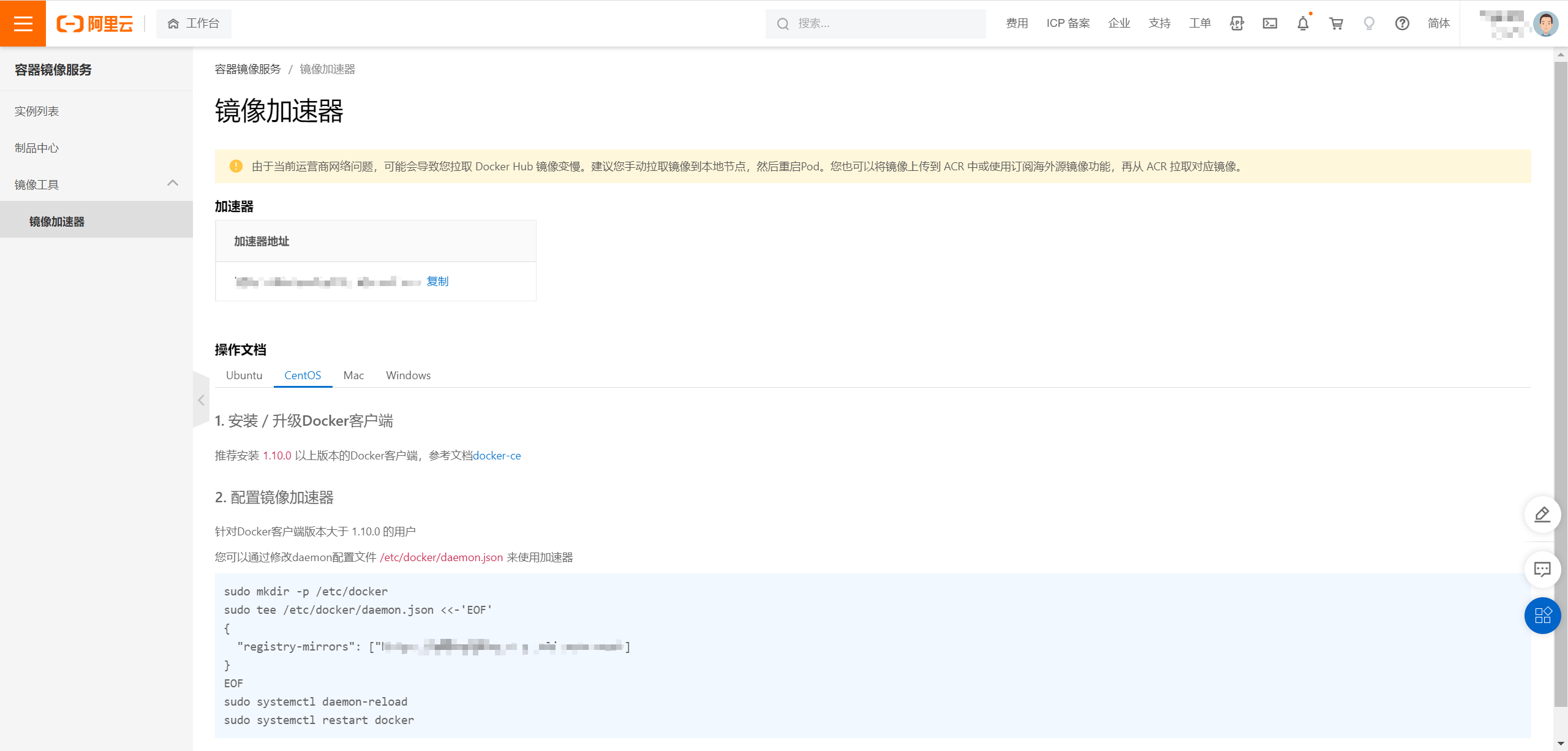Open the hamburger main menu
Screen dimensions: 1568x751
tap(23, 23)
